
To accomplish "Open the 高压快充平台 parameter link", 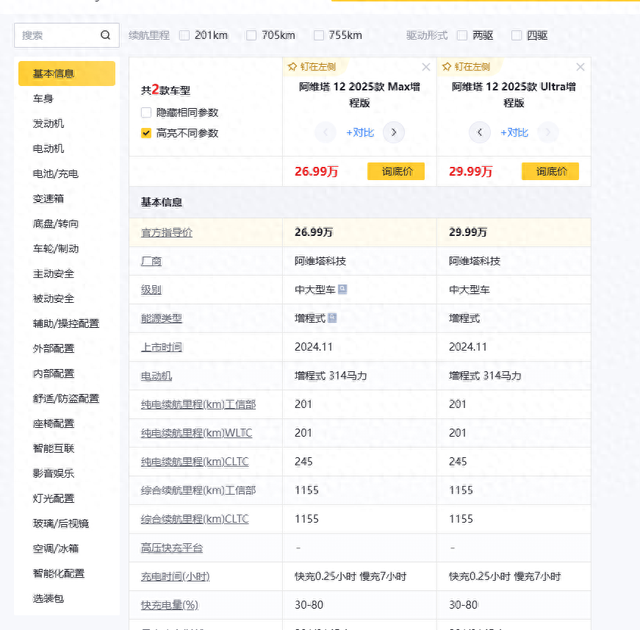I will [172, 548].
